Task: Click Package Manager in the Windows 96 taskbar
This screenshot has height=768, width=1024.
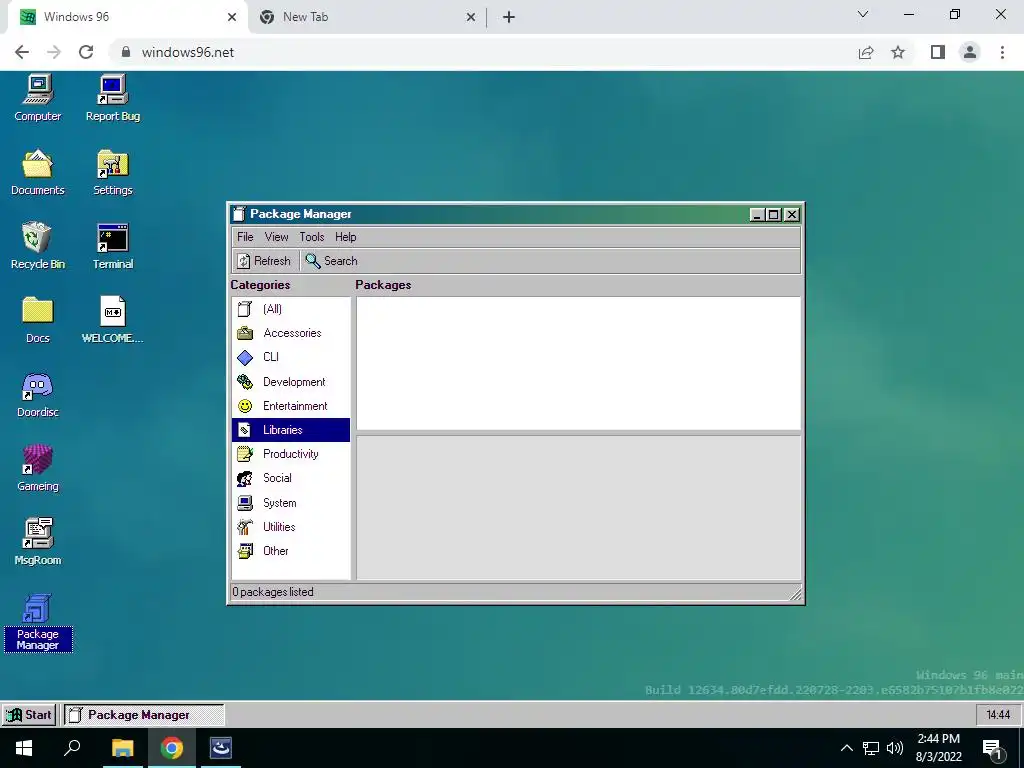Action: click(x=144, y=715)
